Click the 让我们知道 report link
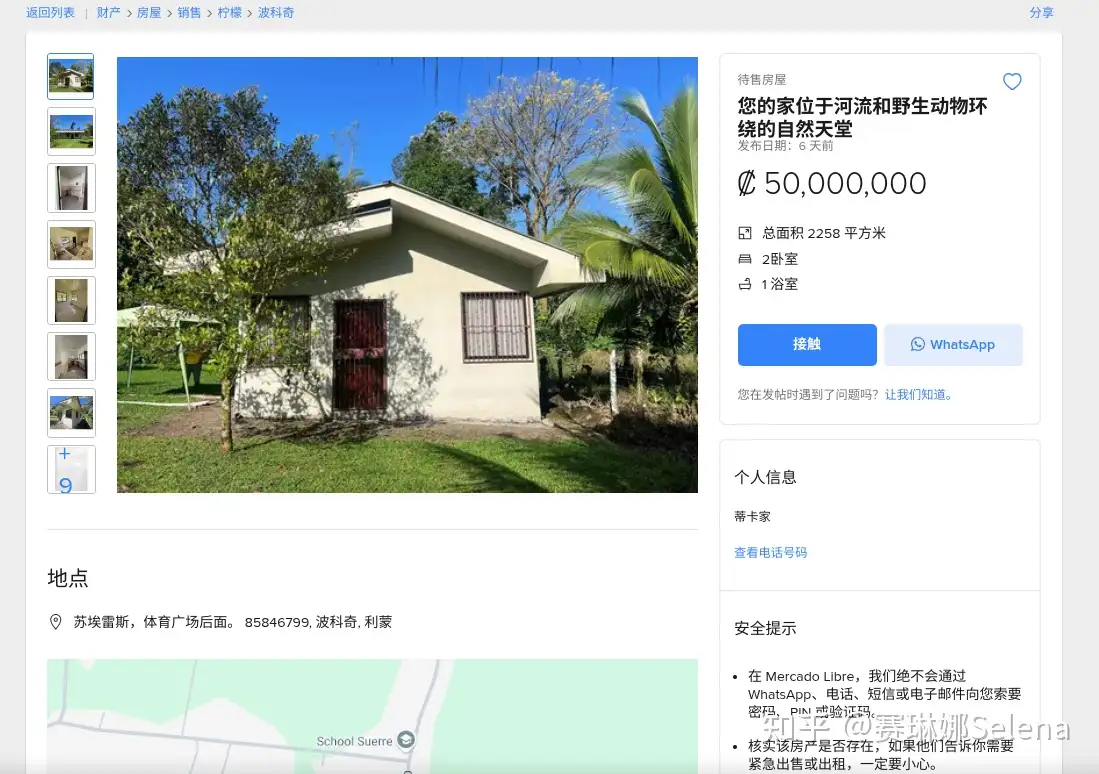The height and width of the screenshot is (774, 1099). pyautogui.click(x=918, y=395)
